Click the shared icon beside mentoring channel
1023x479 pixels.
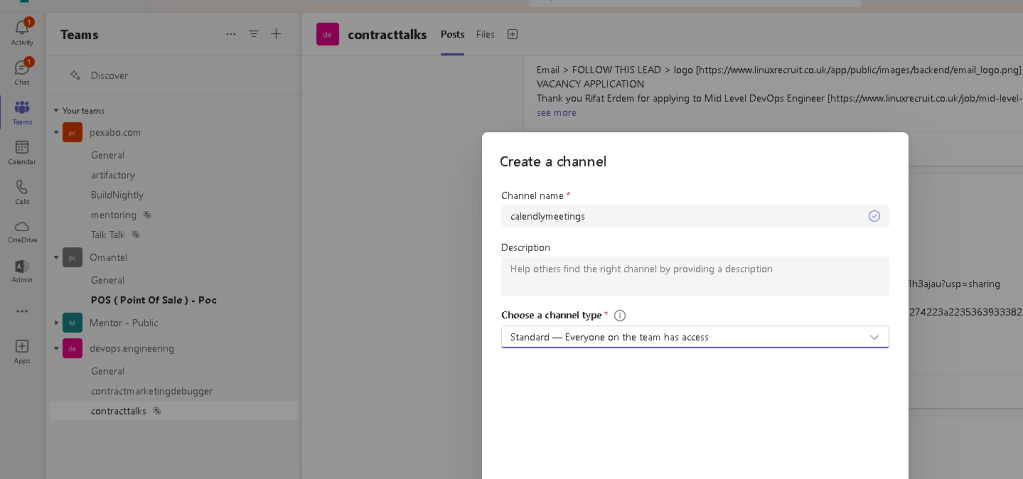pyautogui.click(x=147, y=215)
